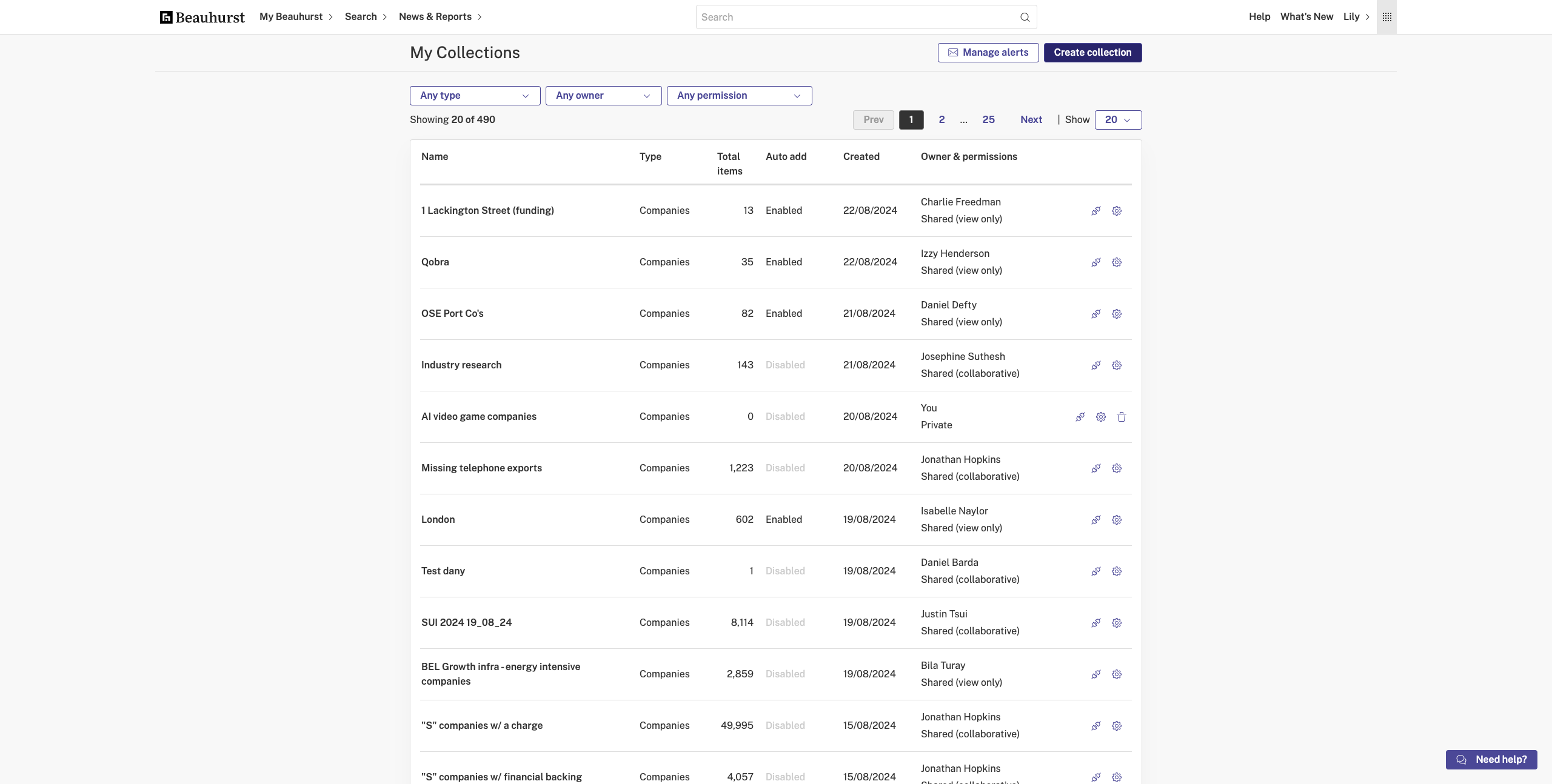The height and width of the screenshot is (784, 1552).
Task: Expand the Any permission dropdown
Action: pos(739,96)
